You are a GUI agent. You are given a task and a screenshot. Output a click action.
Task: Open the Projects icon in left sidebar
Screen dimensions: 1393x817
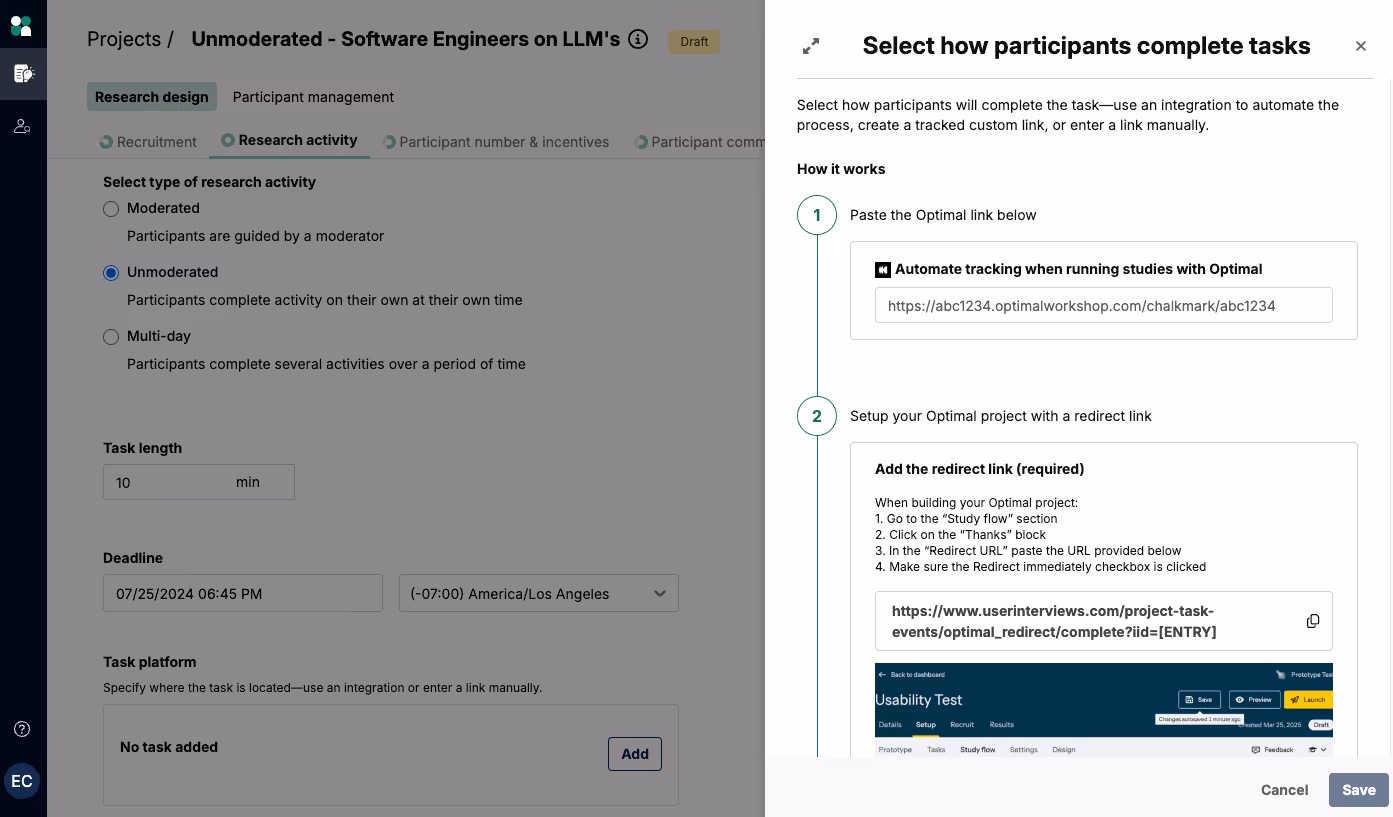click(x=23, y=74)
